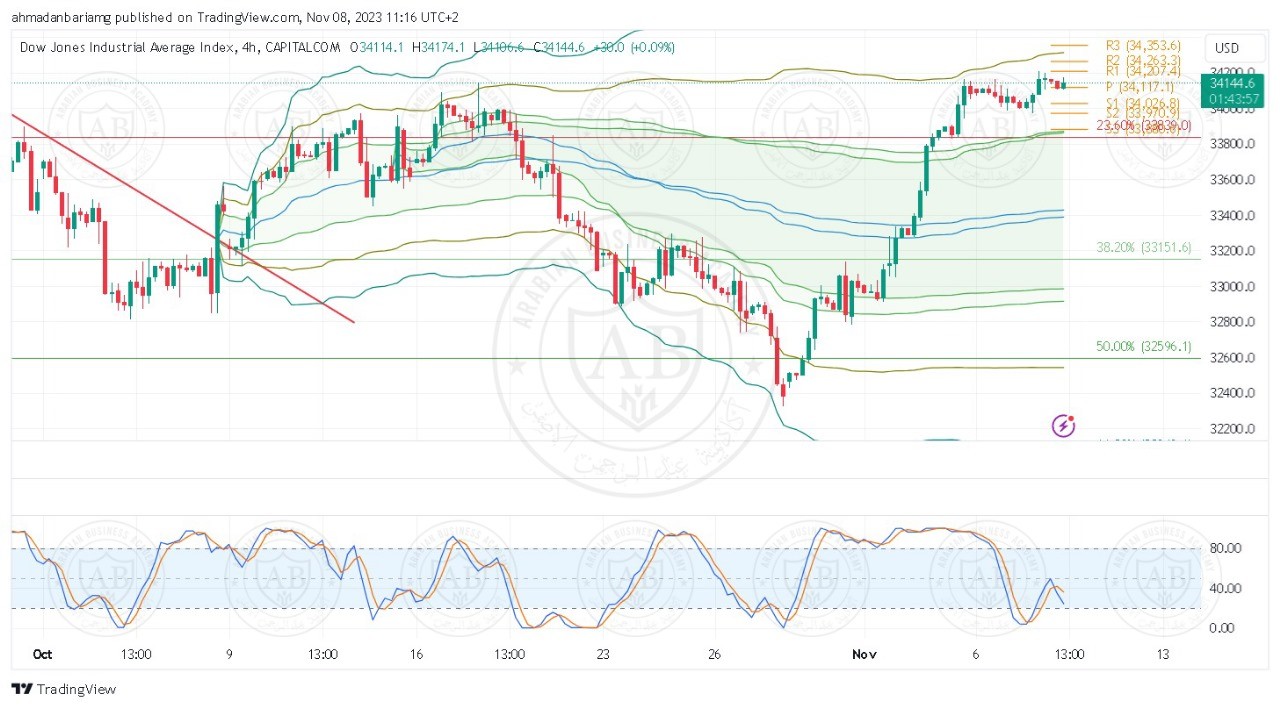Image resolution: width=1280 pixels, height=708 pixels.
Task: Click the 38.20% (33151.6) Fibonacci label
Action: pos(1144,248)
